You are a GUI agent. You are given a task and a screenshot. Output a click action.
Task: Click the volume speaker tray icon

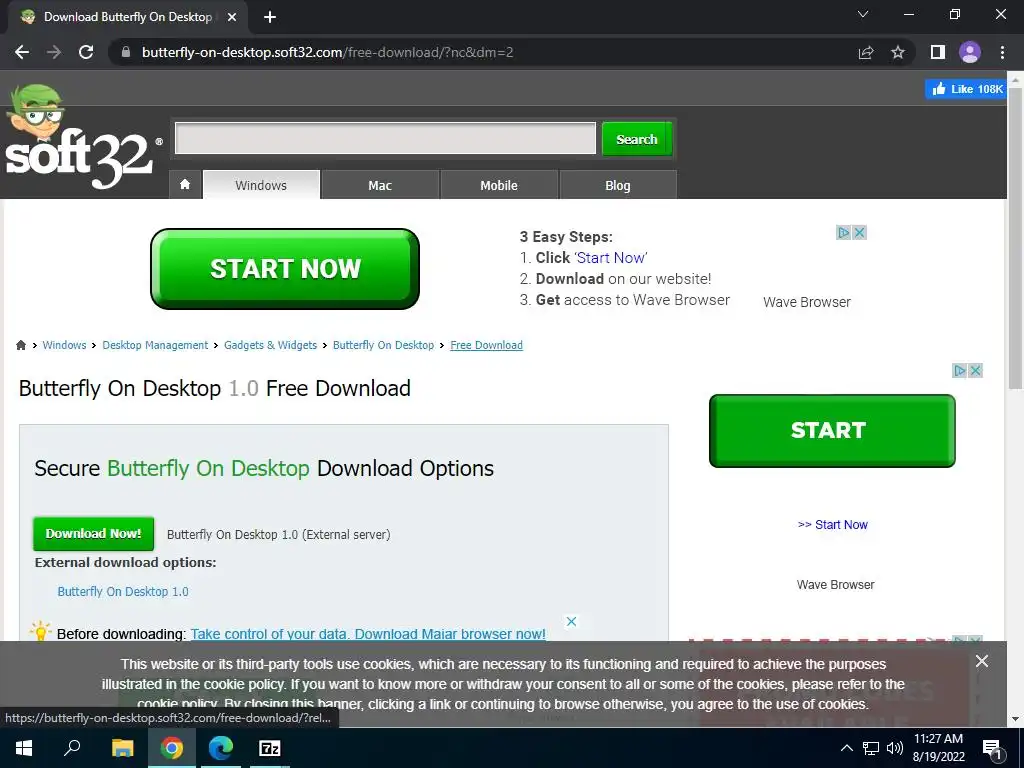click(895, 748)
